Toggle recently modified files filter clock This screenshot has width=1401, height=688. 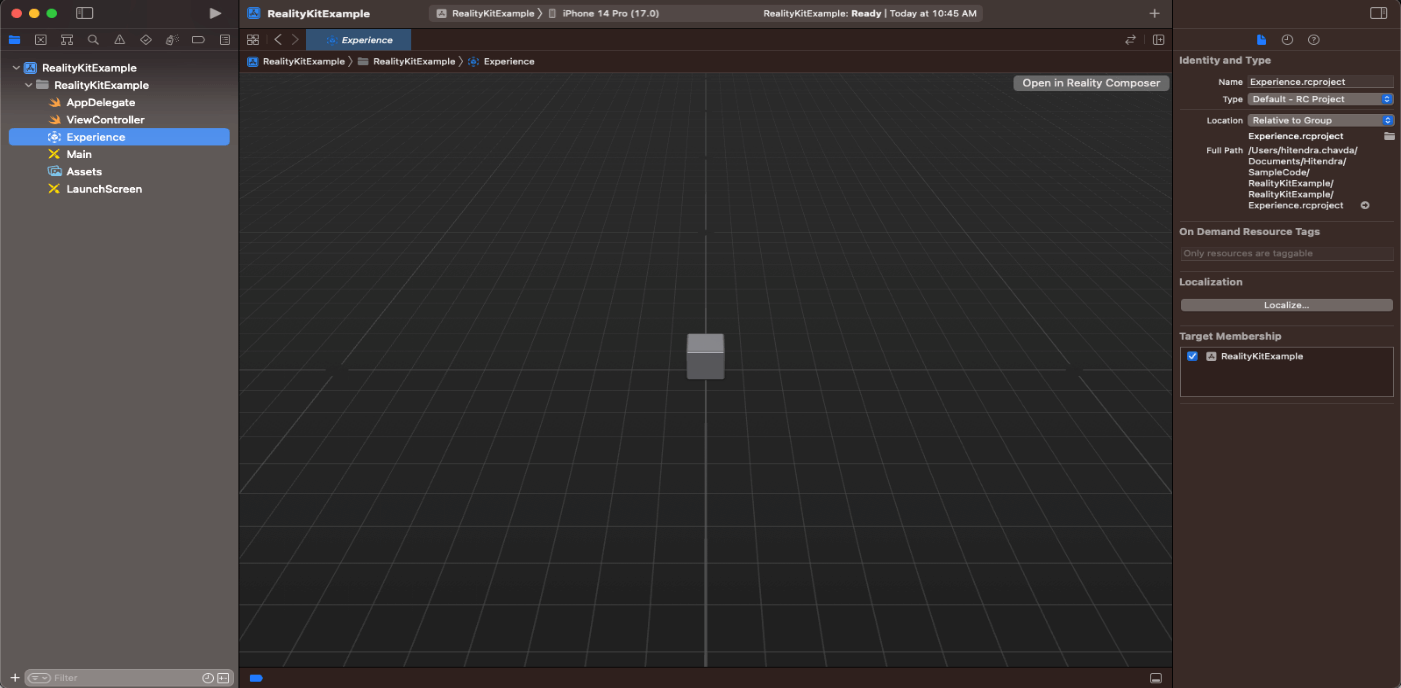click(x=208, y=678)
